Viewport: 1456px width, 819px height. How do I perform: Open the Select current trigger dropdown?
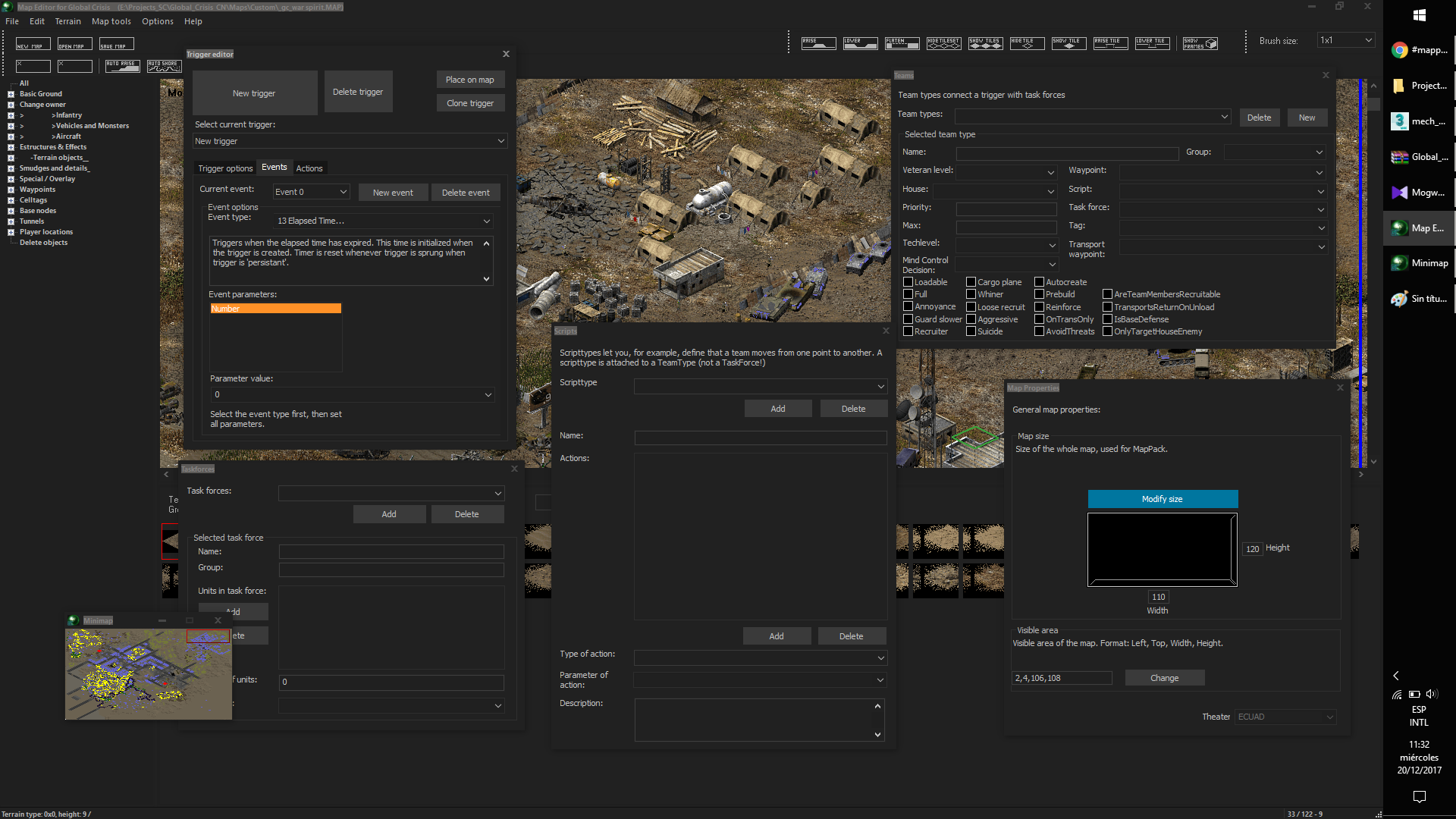tap(350, 141)
